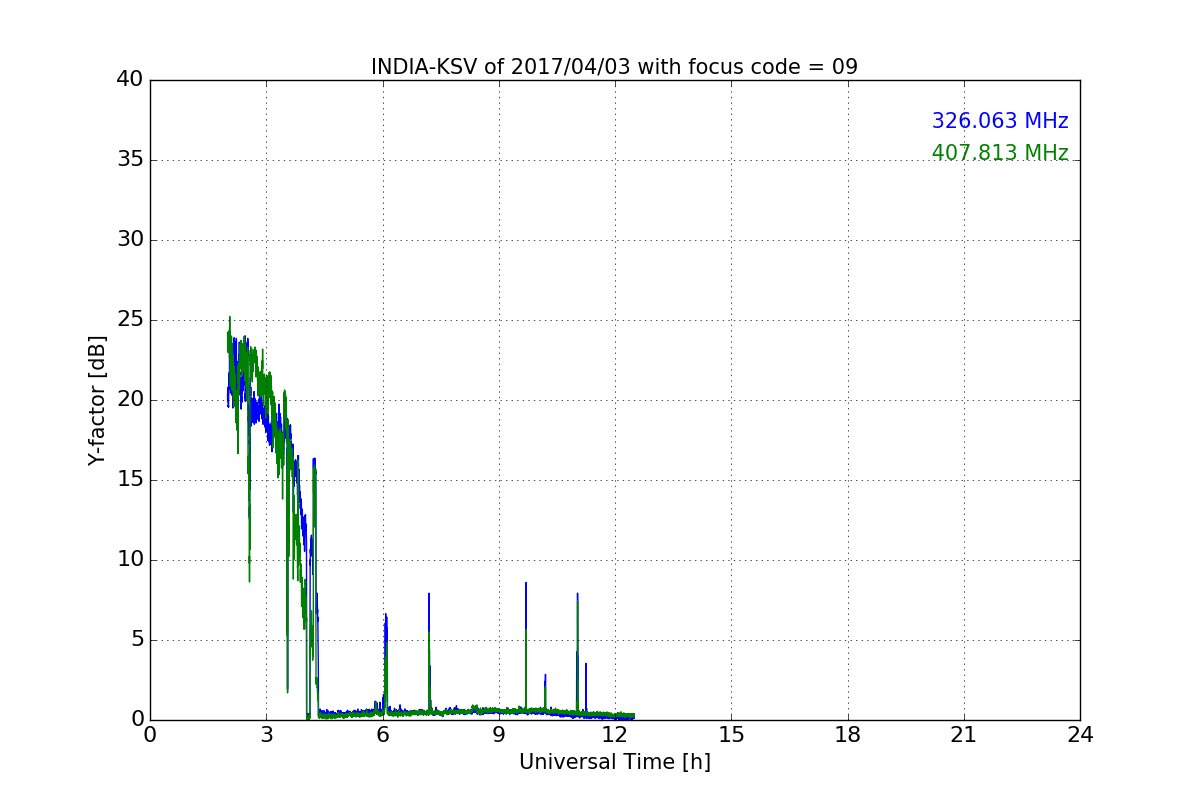
Task: Select the '407.813 MHz' legend label
Action: click(1000, 153)
